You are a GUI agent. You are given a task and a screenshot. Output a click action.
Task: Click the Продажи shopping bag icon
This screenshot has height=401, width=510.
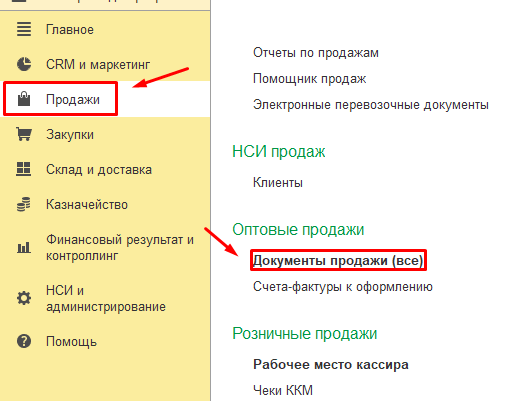(24, 99)
